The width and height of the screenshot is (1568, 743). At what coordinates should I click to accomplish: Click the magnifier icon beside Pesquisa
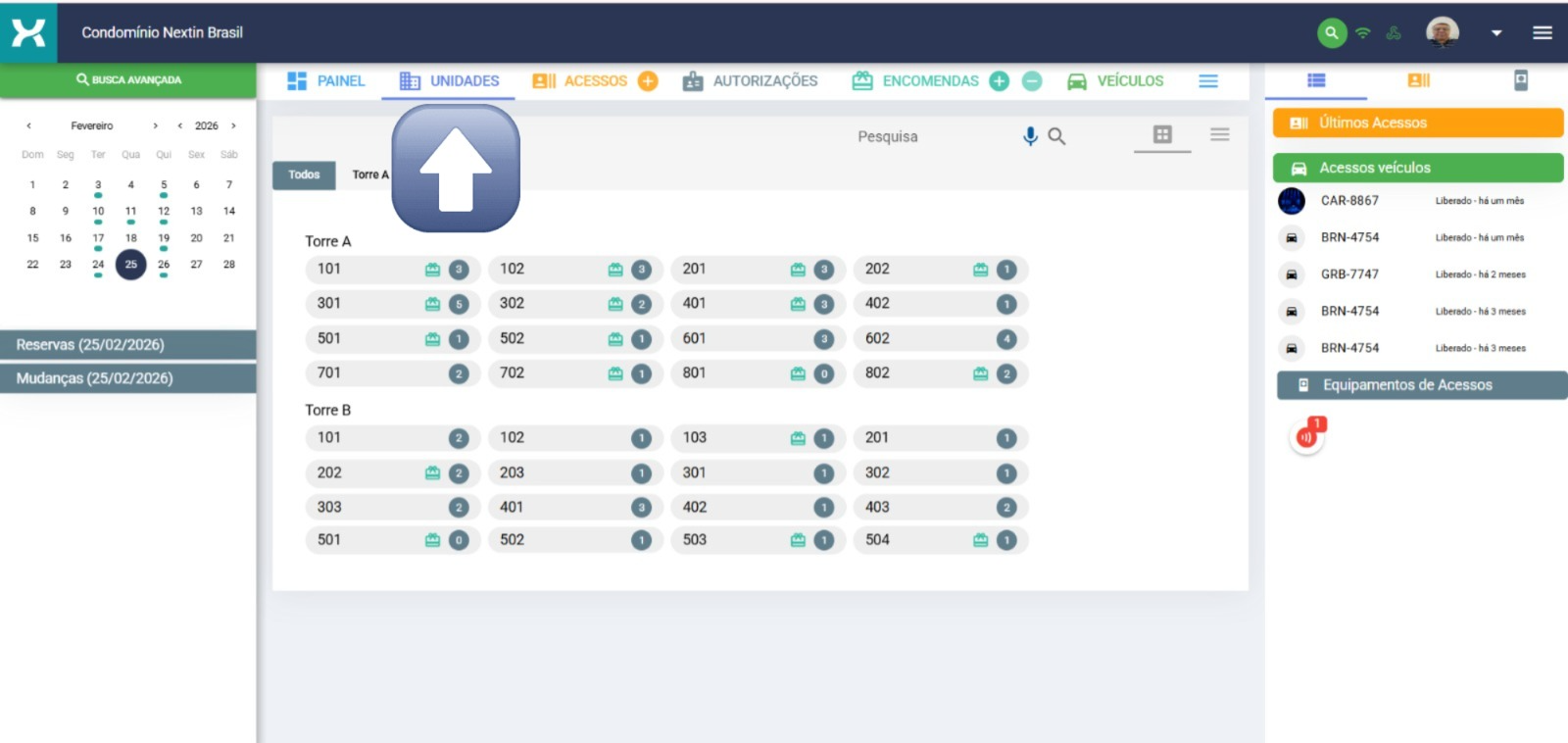[x=1056, y=136]
